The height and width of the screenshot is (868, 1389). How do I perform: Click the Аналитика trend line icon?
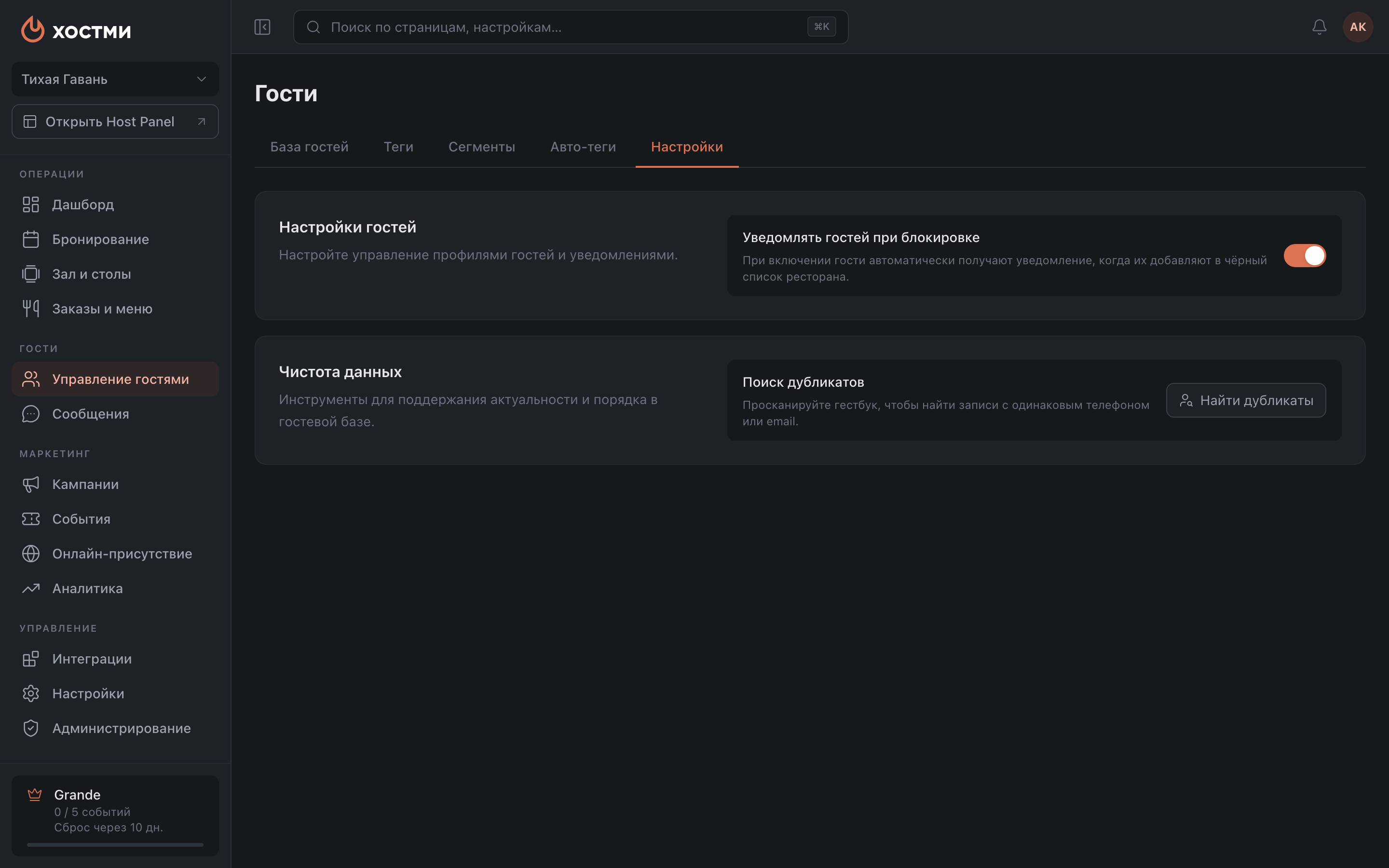[31, 588]
